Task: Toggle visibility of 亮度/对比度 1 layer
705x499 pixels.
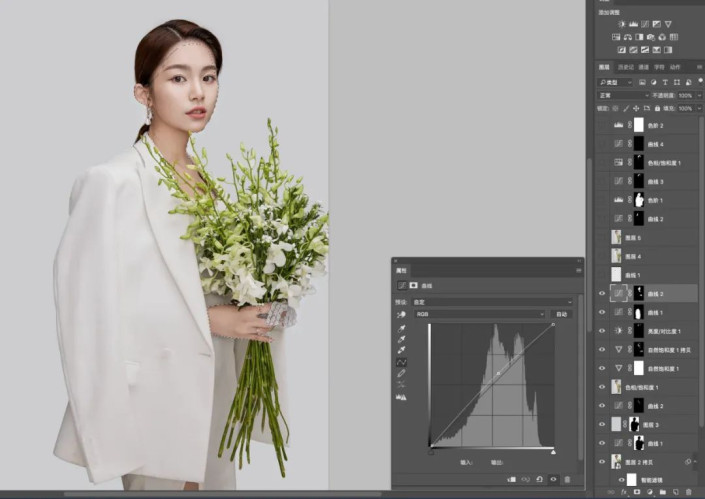Action: tap(602, 331)
